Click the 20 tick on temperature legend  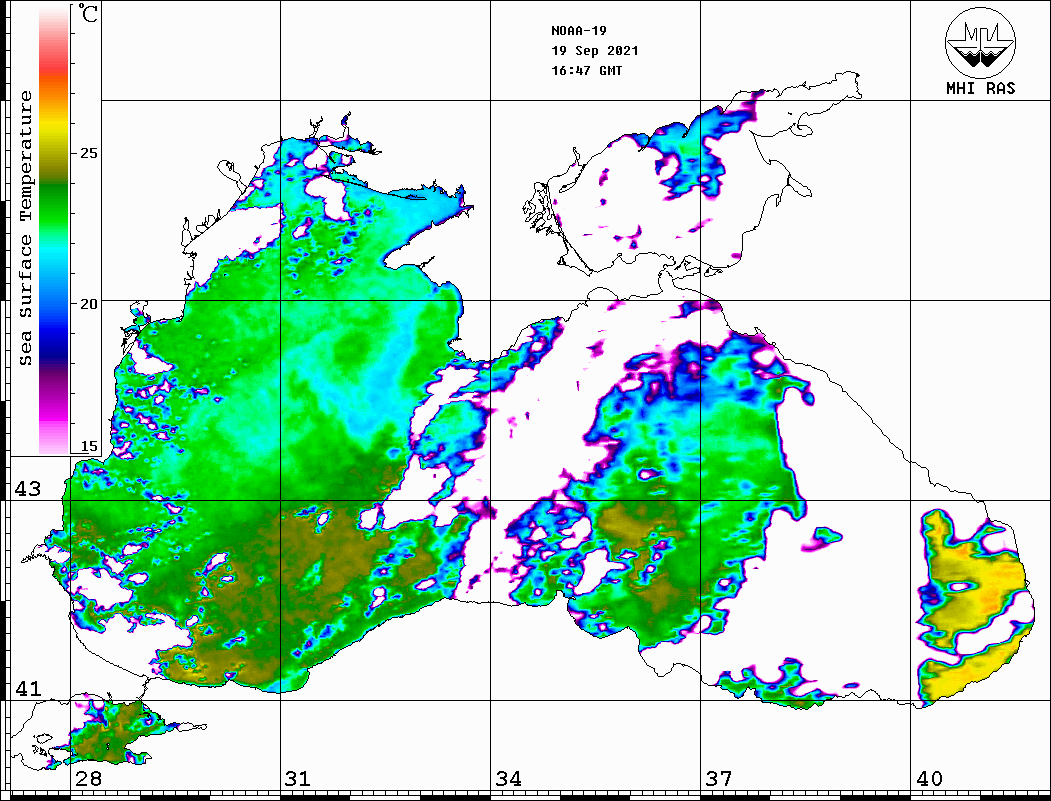pos(88,304)
